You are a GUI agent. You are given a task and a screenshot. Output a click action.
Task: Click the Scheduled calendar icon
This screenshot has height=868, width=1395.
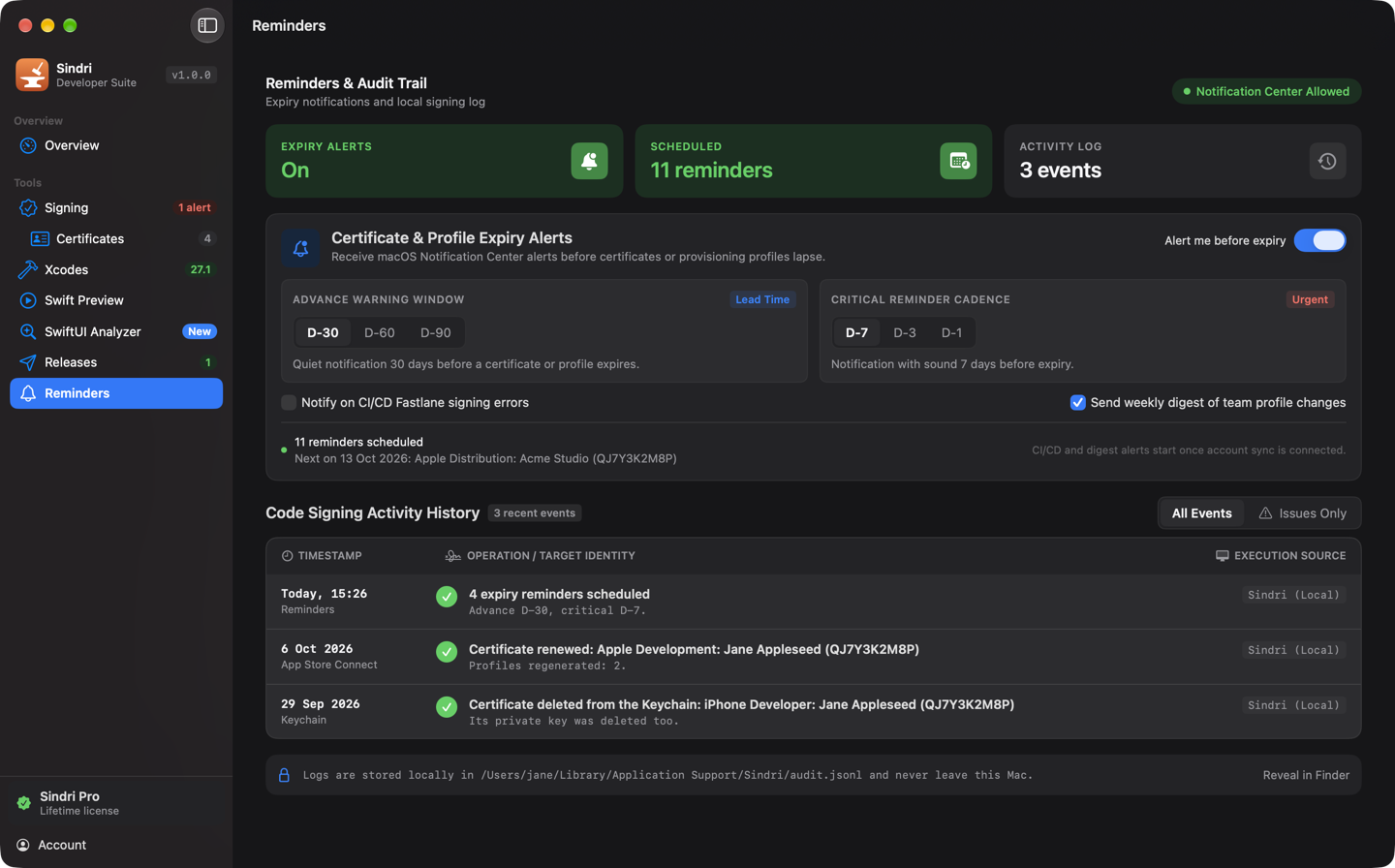click(x=958, y=161)
